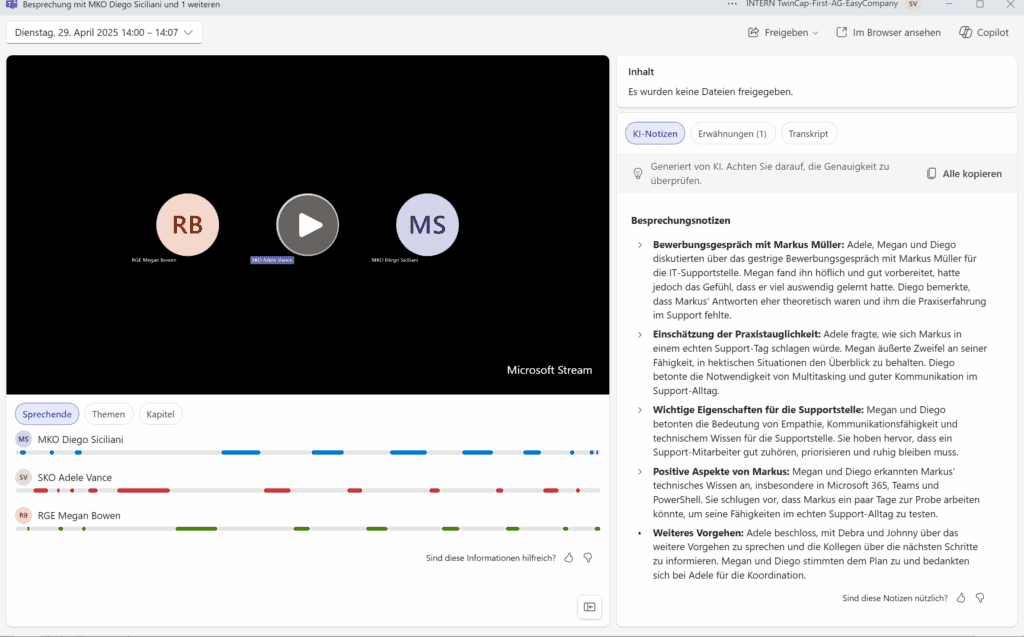Click the RB avatar beside Megan Bowen

tap(24, 515)
